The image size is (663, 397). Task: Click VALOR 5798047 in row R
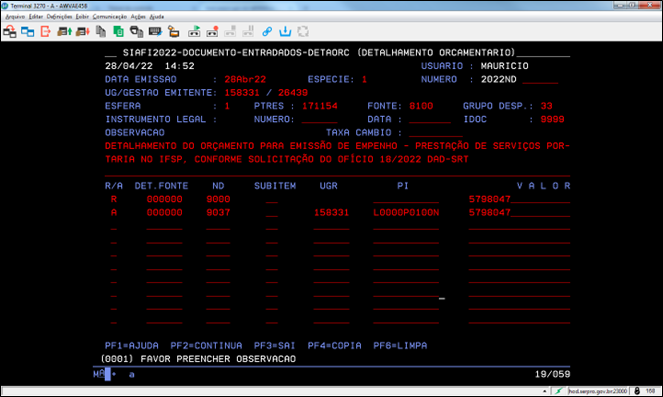click(x=489, y=199)
